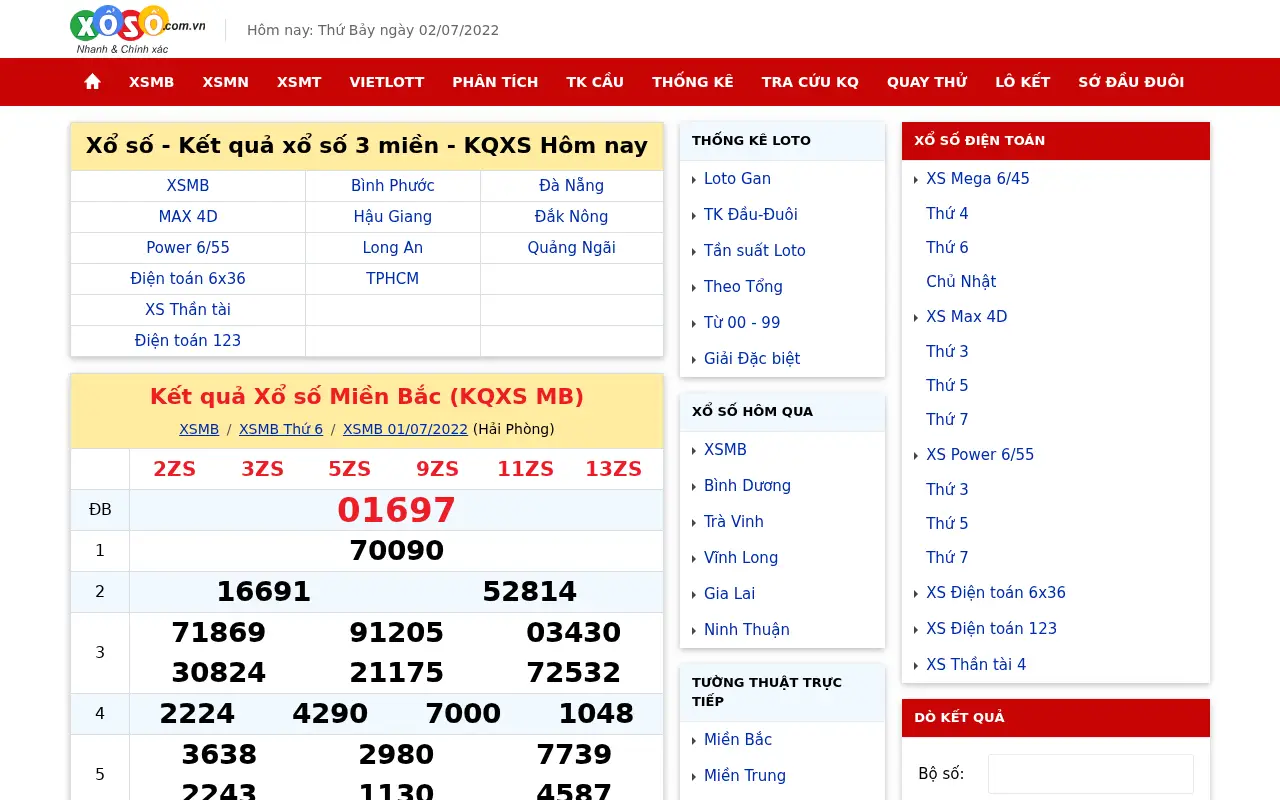Open the Miền Trung live report link
Screen dimensions: 1280x800
745,776
